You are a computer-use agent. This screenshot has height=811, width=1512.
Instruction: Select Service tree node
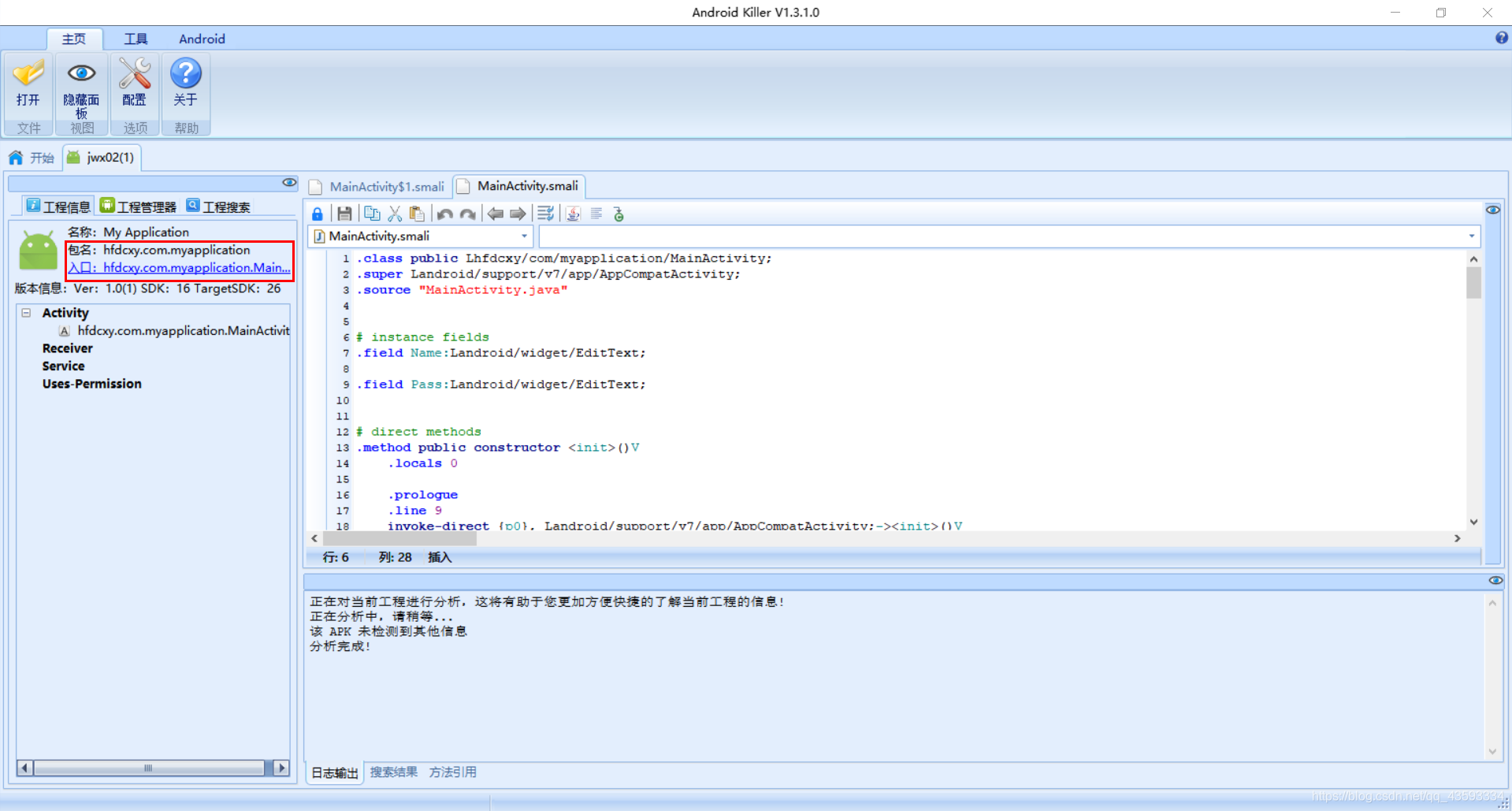pos(63,366)
